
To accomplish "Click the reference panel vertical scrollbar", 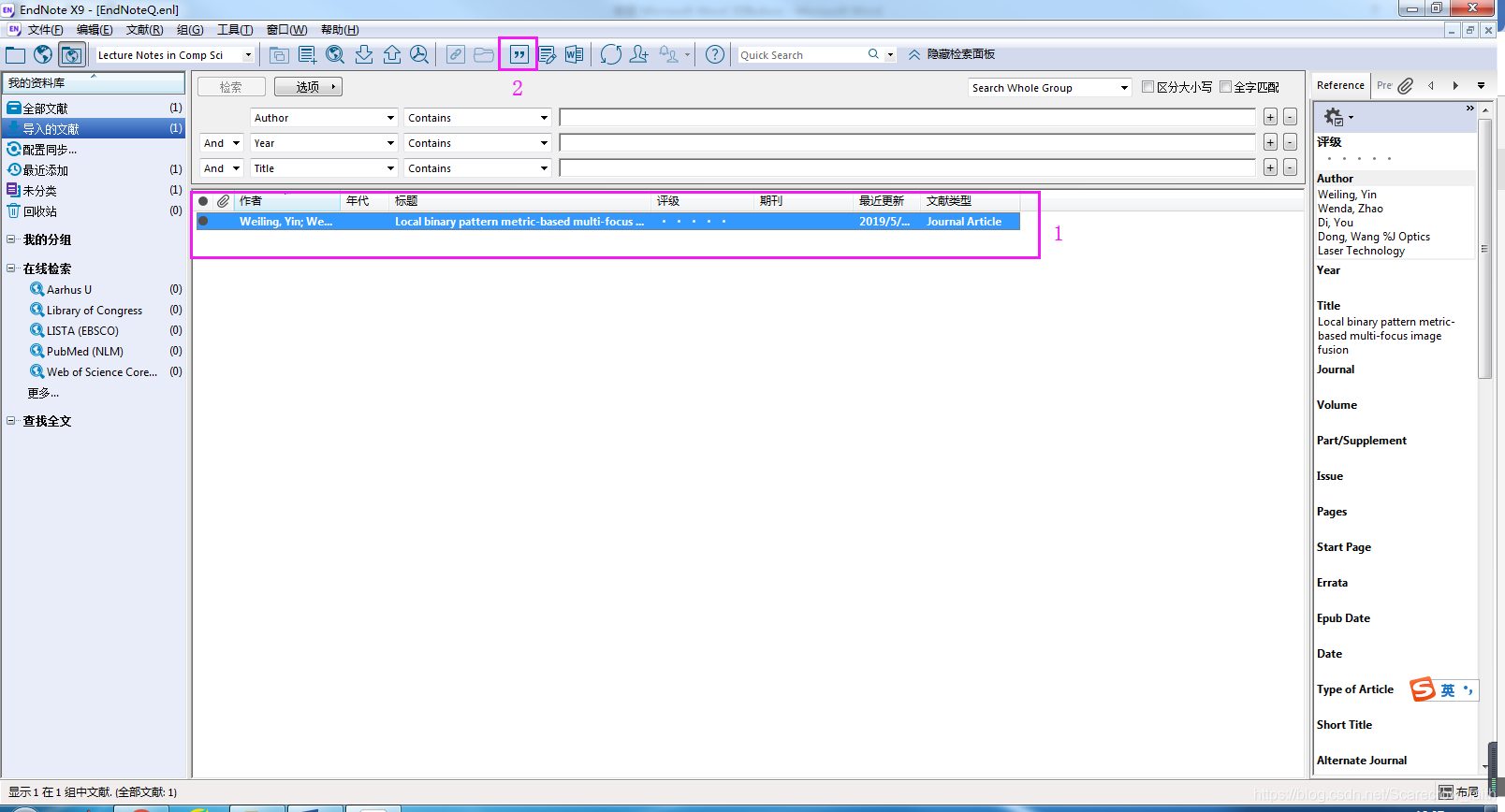I will (1484, 250).
